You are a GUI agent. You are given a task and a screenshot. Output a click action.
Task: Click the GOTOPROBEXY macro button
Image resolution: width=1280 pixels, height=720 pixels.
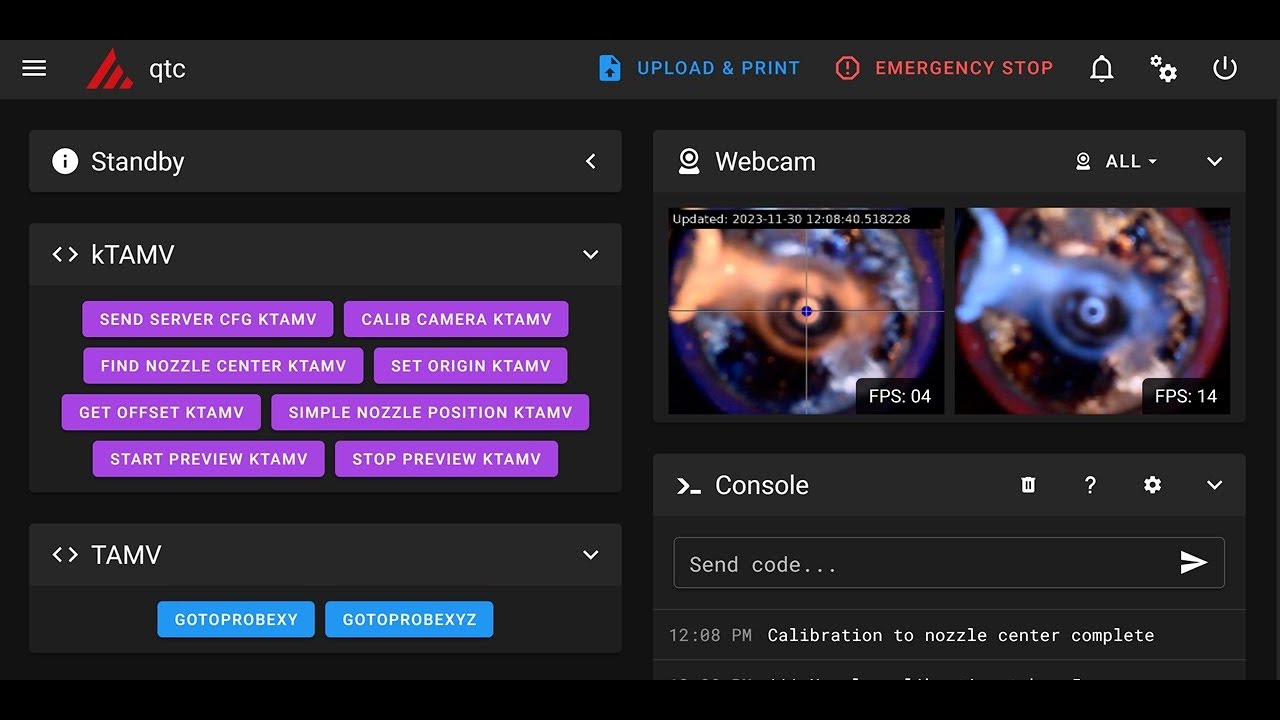(236, 619)
